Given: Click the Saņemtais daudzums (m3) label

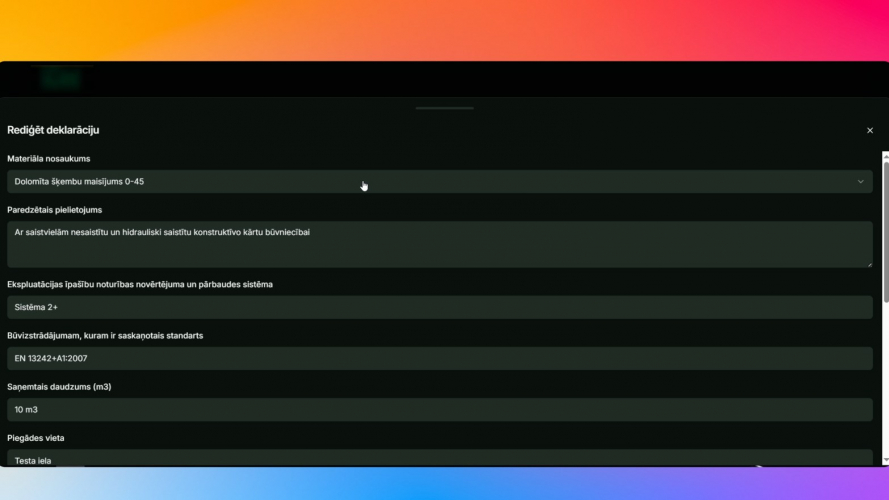Looking at the screenshot, I should tap(59, 387).
